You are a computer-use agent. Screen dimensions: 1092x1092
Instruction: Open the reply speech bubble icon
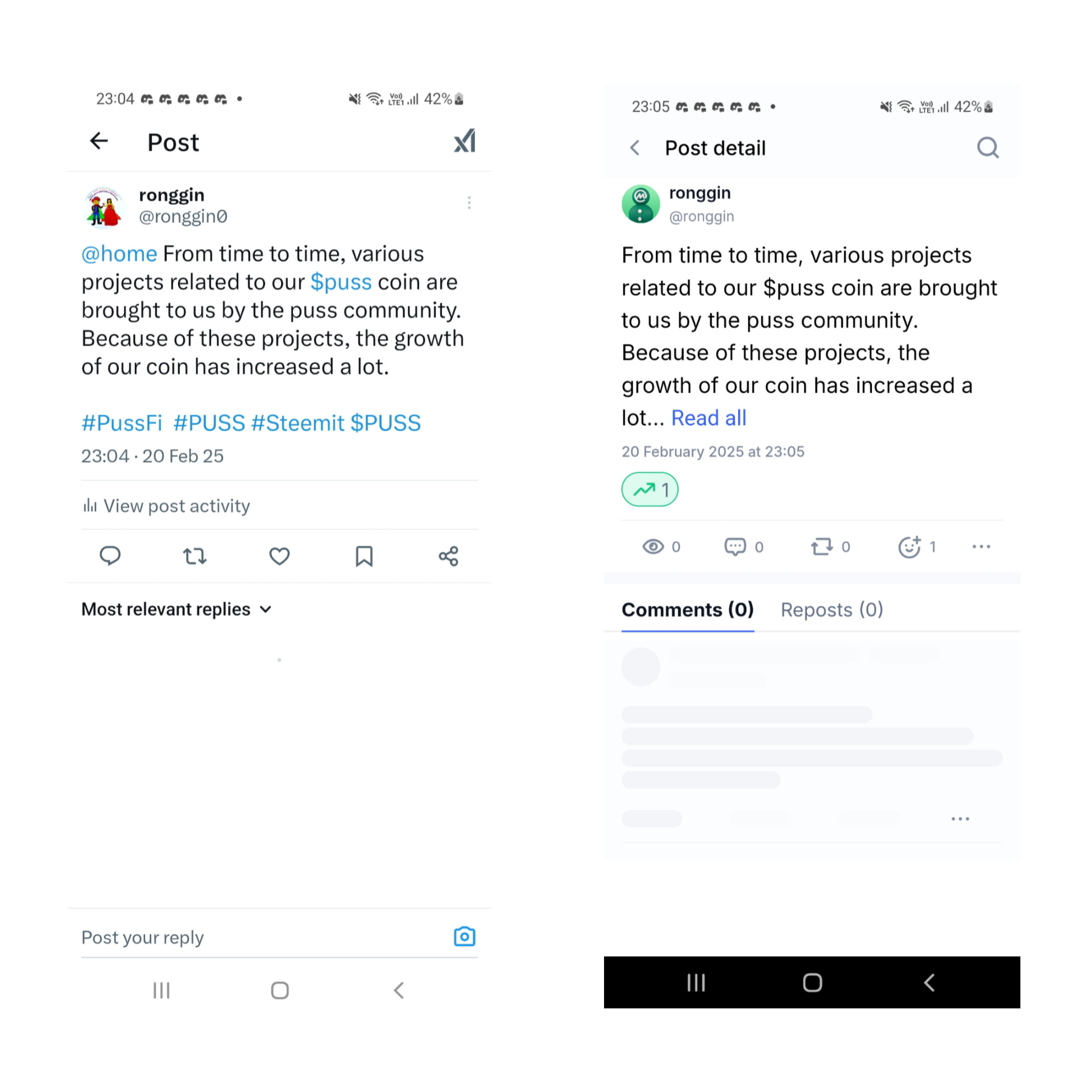coord(110,556)
